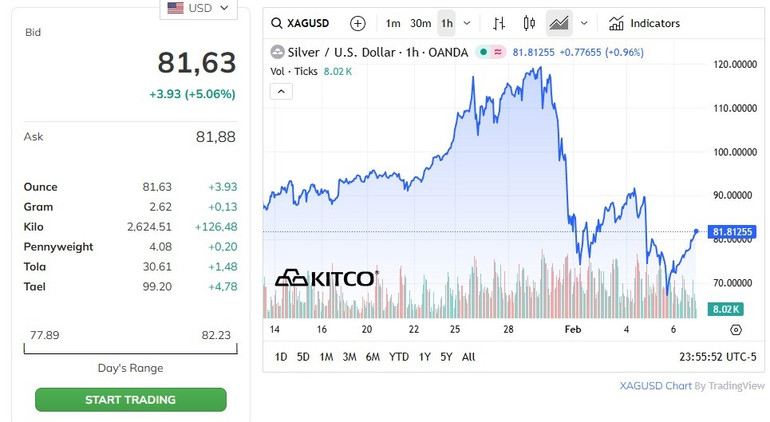Image resolution: width=770 pixels, height=422 pixels.
Task: Open the USD currency dropdown
Action: [198, 8]
